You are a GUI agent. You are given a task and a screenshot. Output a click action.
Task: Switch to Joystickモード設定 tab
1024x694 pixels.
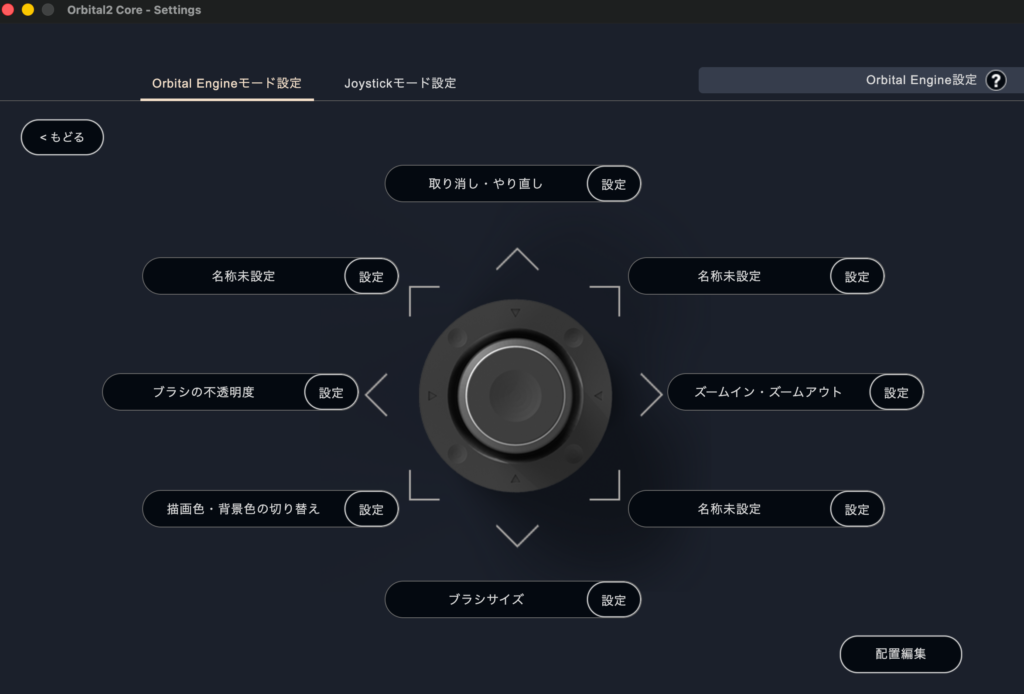pos(400,84)
